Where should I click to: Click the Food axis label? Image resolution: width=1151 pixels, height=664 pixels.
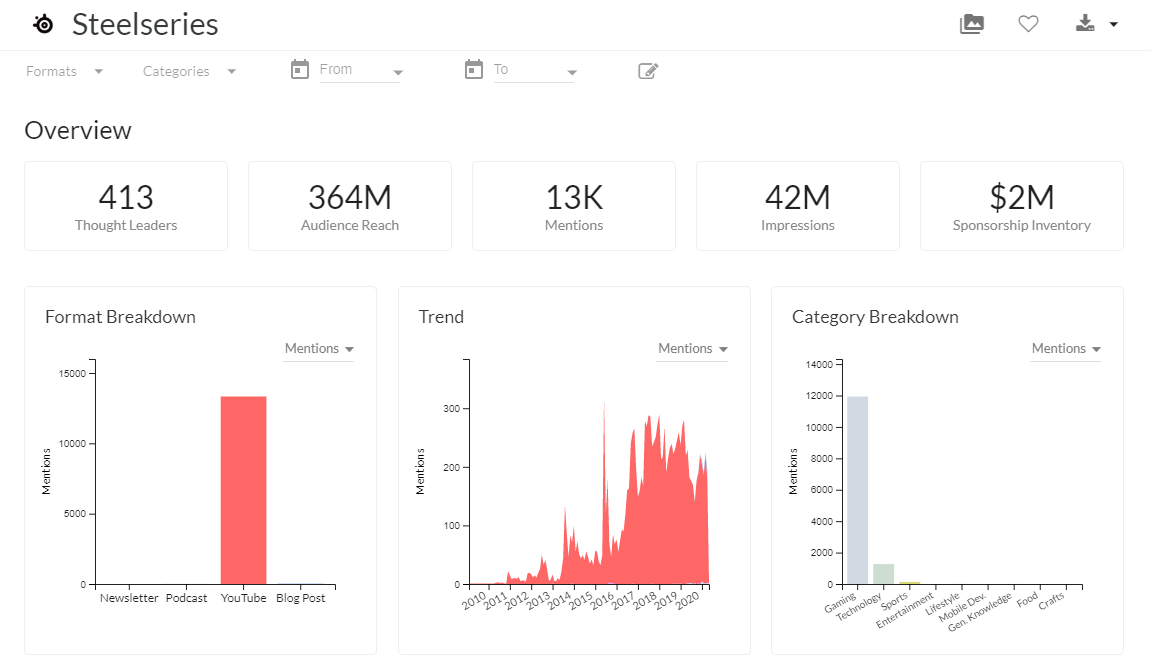tap(1028, 599)
